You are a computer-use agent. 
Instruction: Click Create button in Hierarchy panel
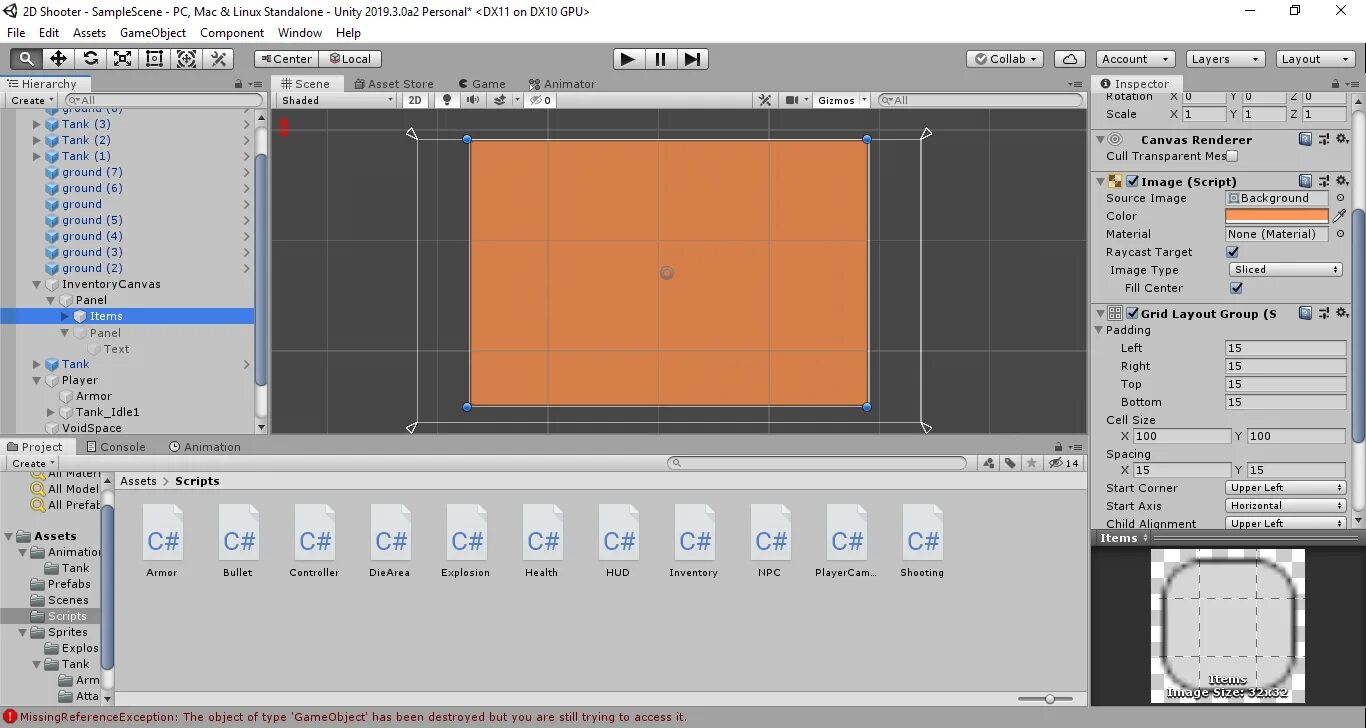point(32,100)
